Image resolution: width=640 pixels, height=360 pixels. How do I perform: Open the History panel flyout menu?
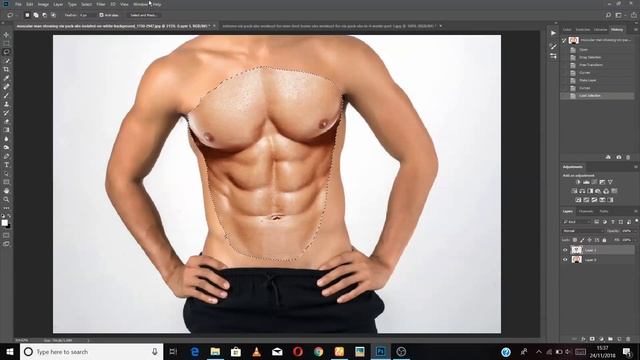[636, 29]
